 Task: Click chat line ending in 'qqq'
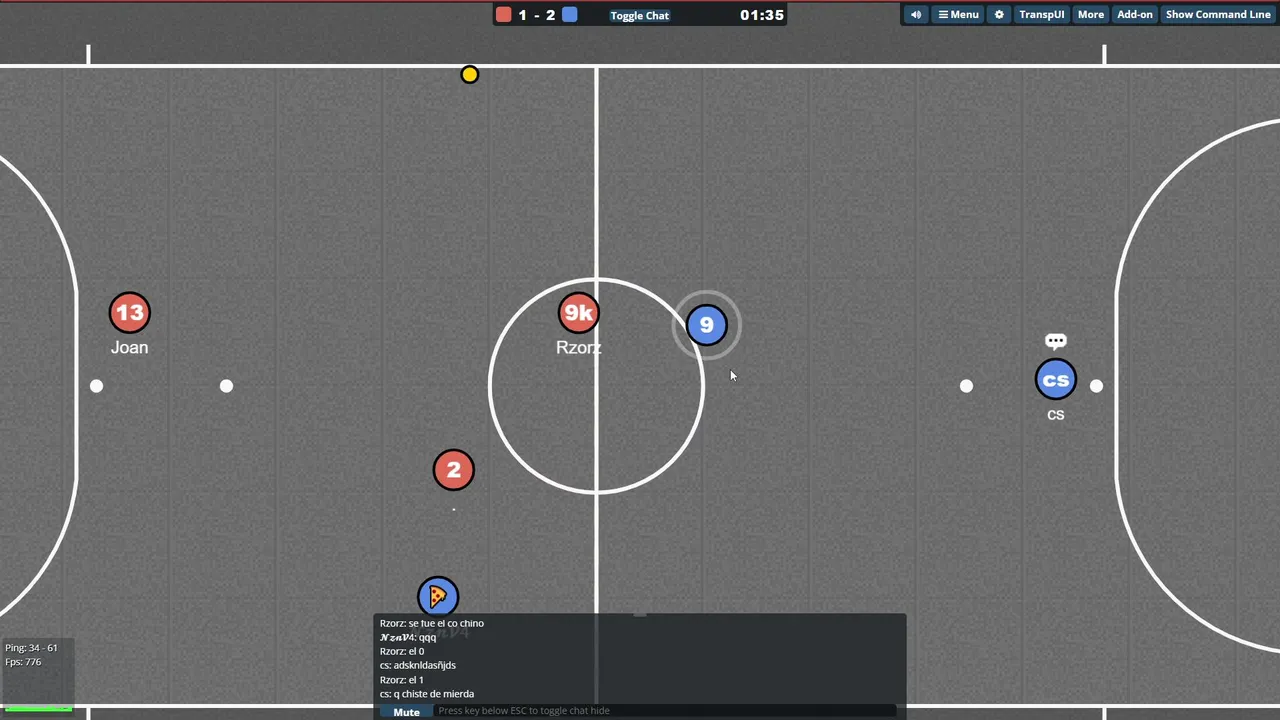click(x=408, y=637)
